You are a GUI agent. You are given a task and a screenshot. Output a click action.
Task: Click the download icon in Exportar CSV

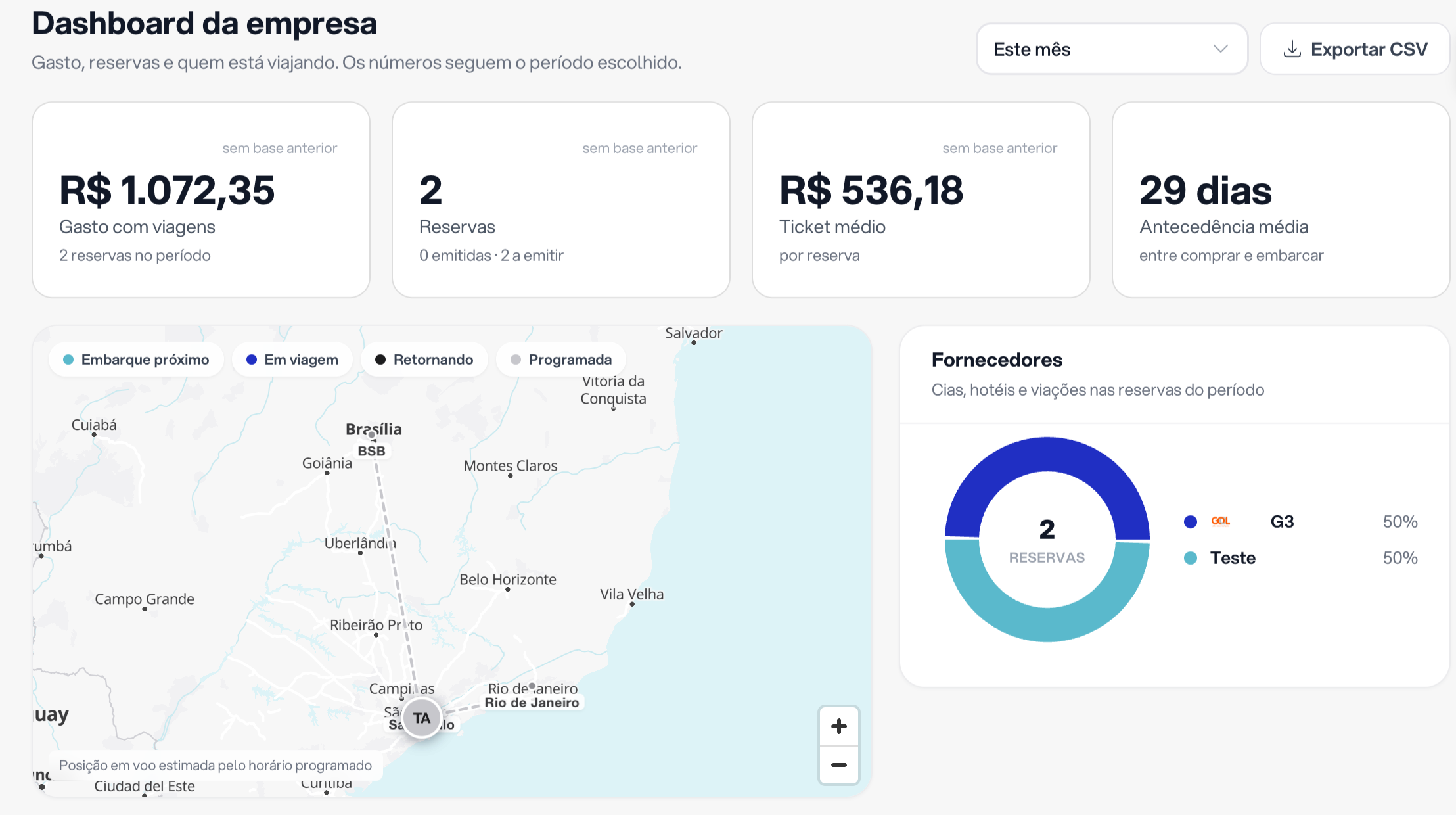point(1292,49)
